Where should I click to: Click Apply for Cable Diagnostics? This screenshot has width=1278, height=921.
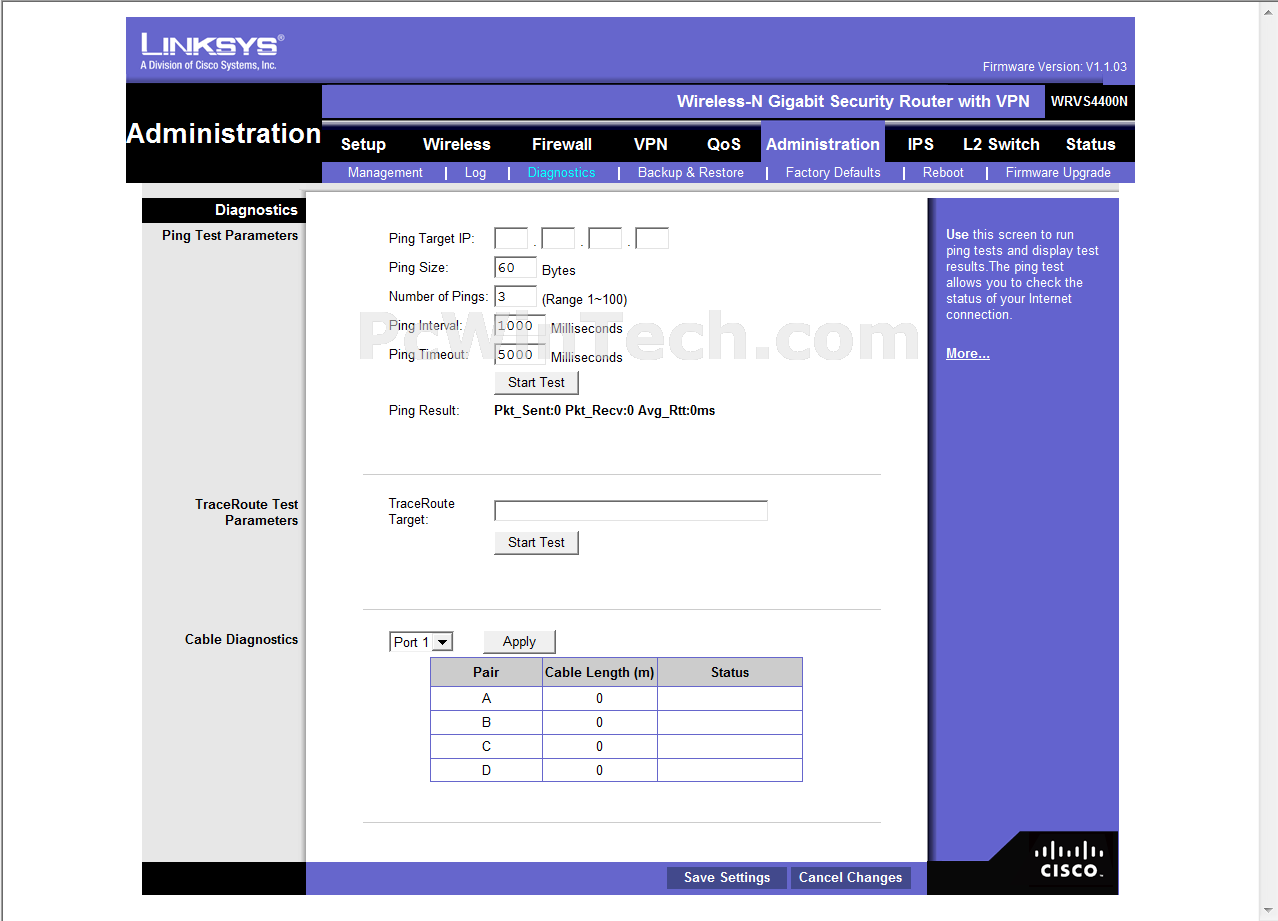pos(519,642)
